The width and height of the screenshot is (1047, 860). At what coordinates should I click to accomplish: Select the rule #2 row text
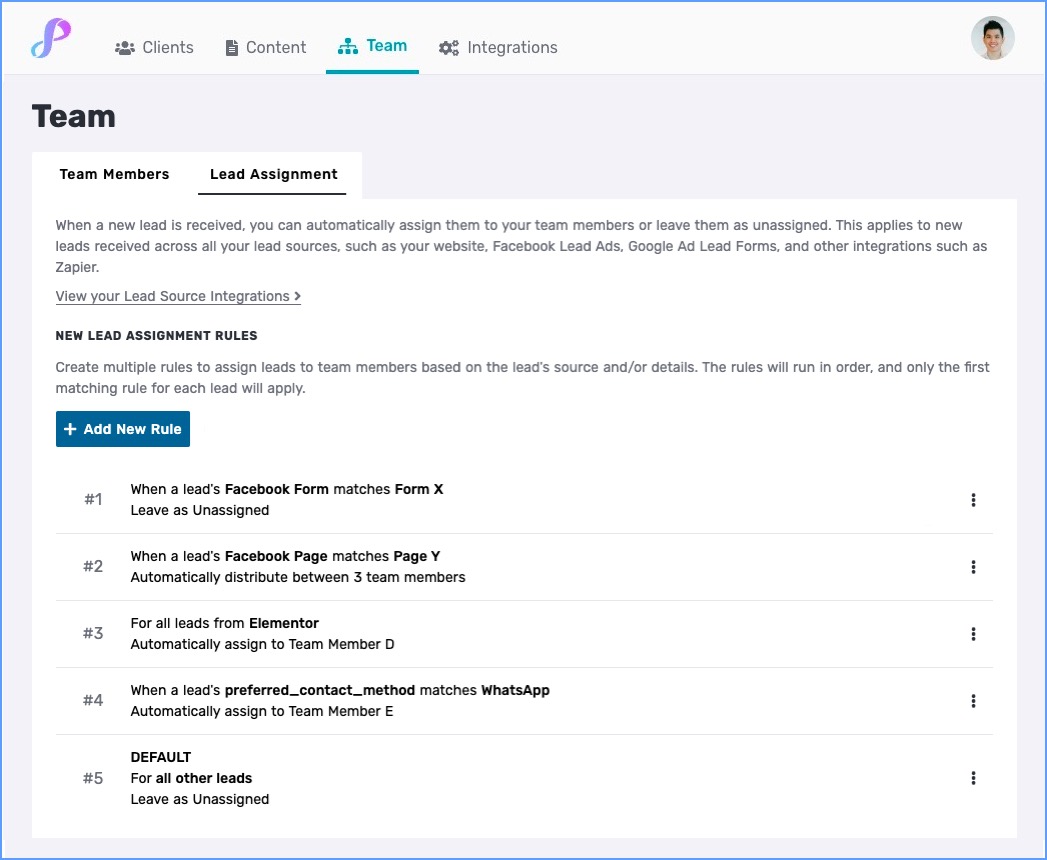pyautogui.click(x=297, y=566)
